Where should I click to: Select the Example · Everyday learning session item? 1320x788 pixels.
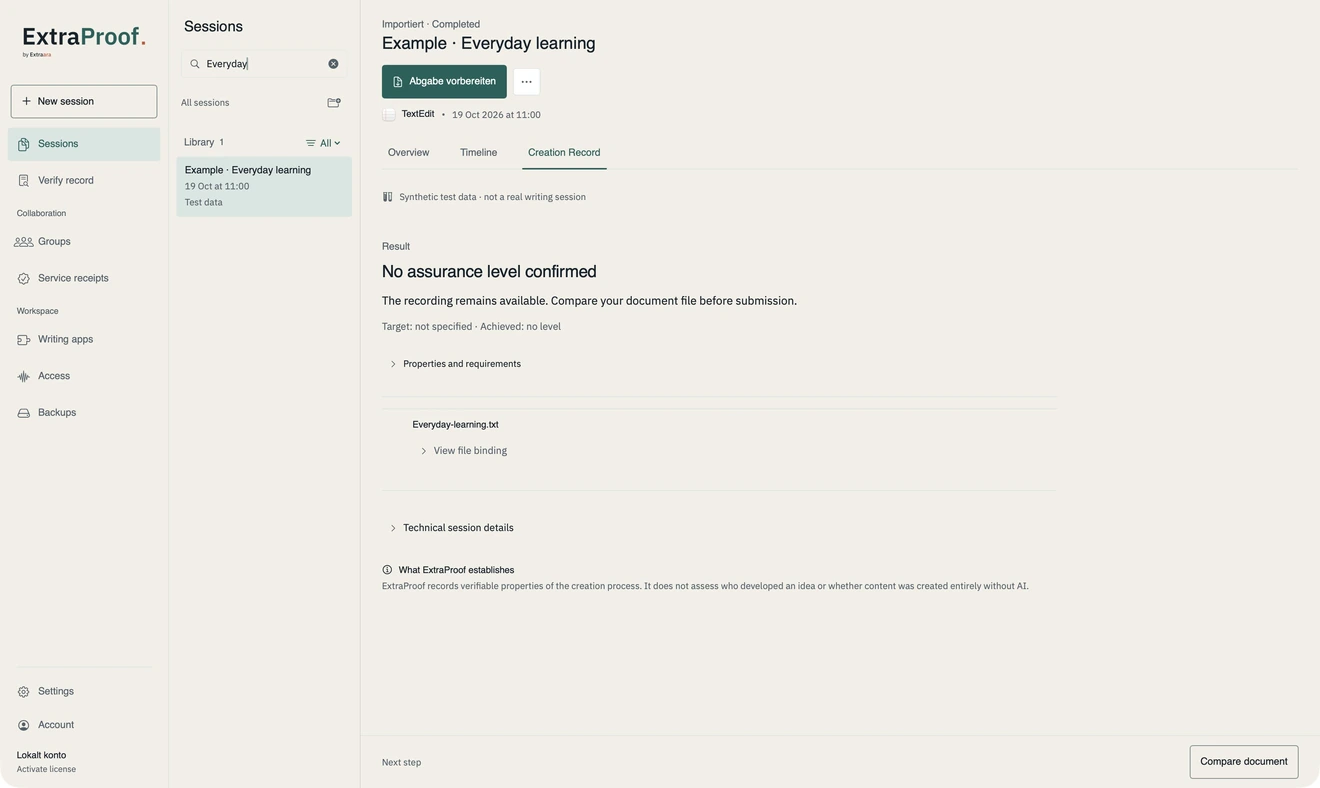tap(264, 187)
